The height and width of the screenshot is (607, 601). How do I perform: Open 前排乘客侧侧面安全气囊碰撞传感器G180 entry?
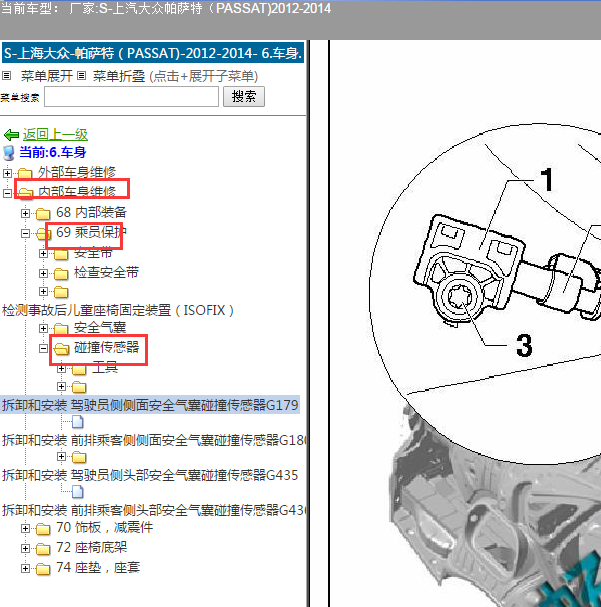[154, 440]
